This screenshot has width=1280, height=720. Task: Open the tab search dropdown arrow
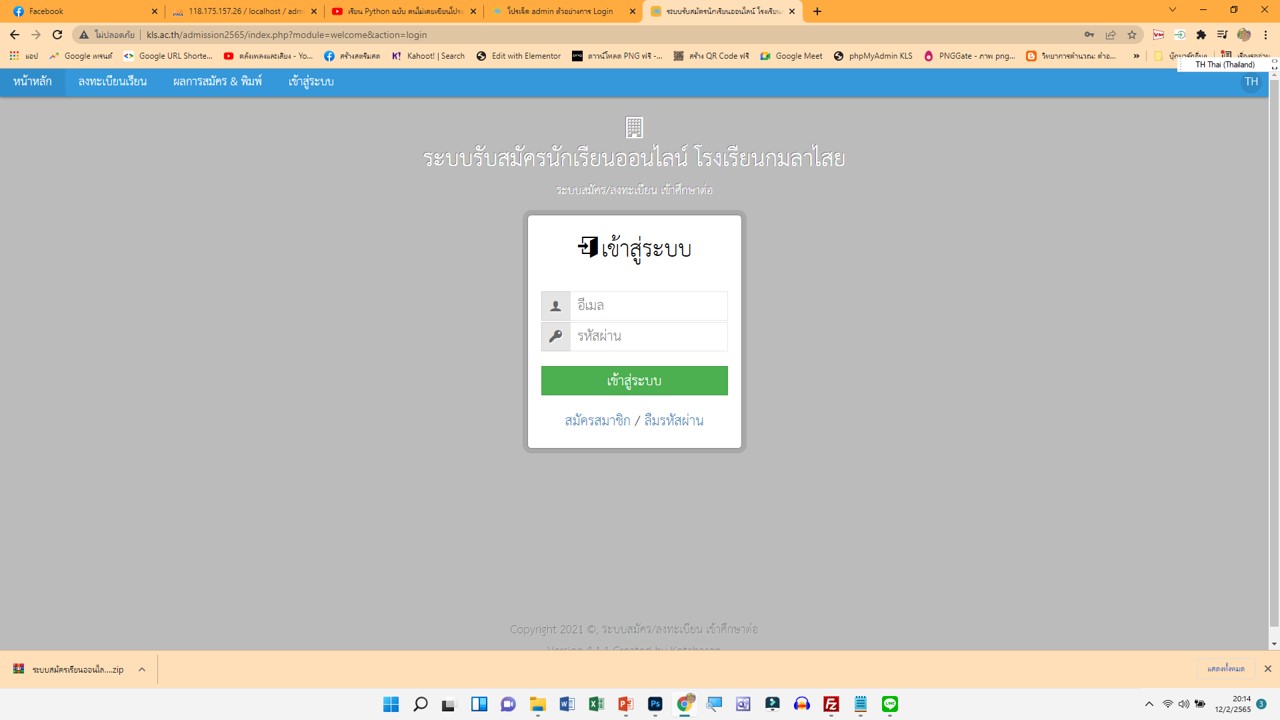(x=1173, y=10)
